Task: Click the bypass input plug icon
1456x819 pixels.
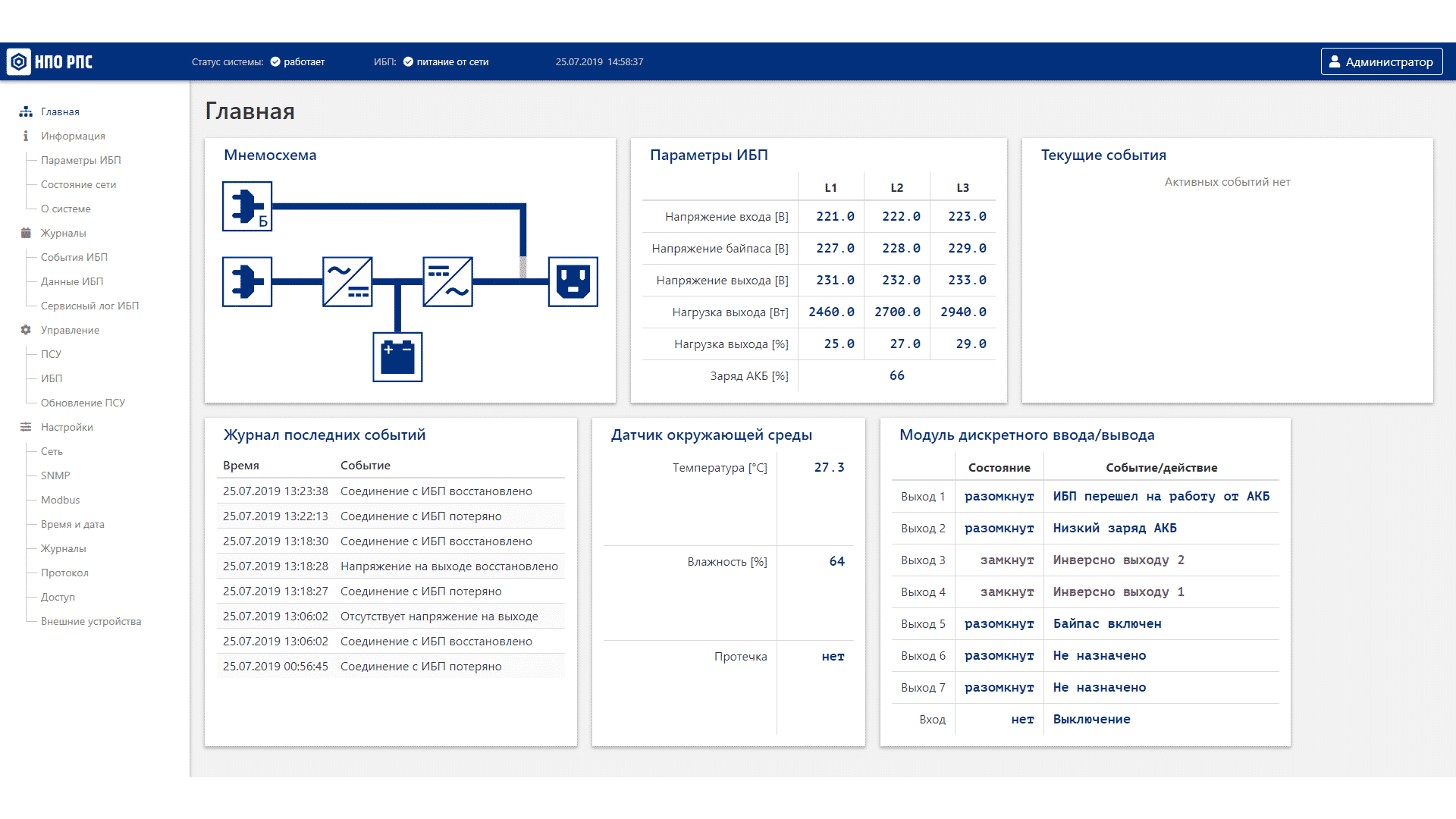Action: tap(246, 206)
